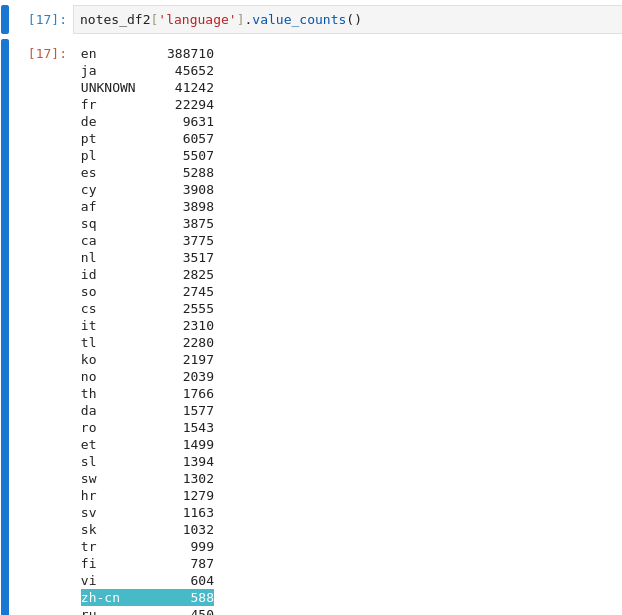Click the 'de' language label
The image size is (622, 615).
88,122
